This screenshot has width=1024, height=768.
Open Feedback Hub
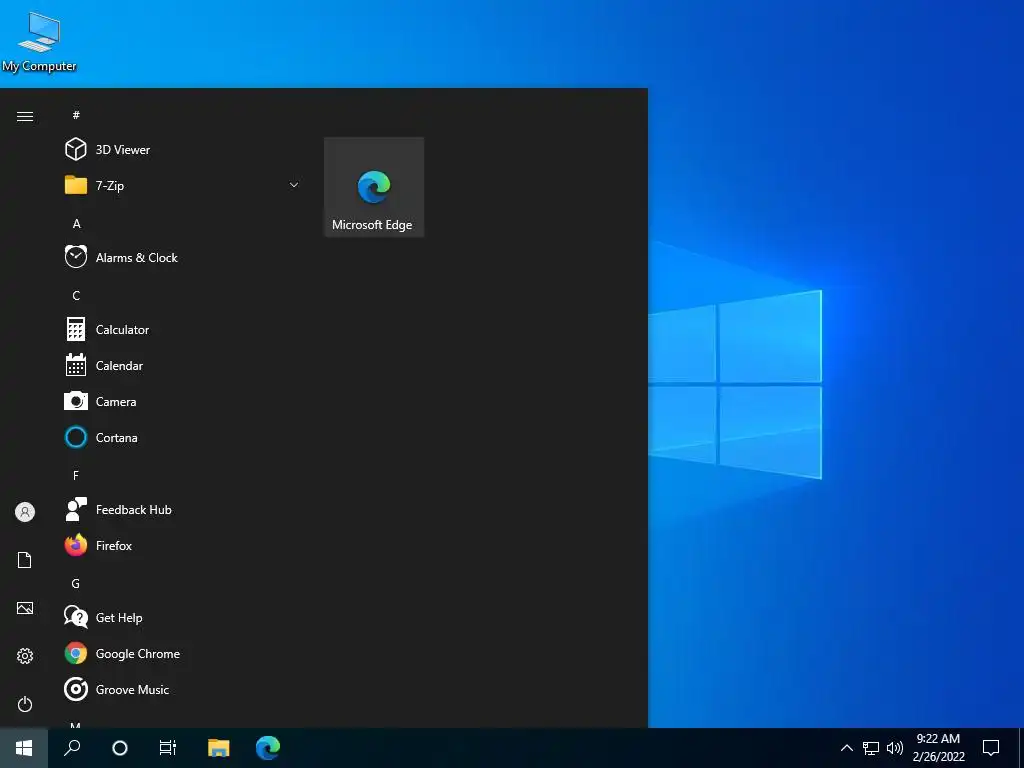pos(183,509)
